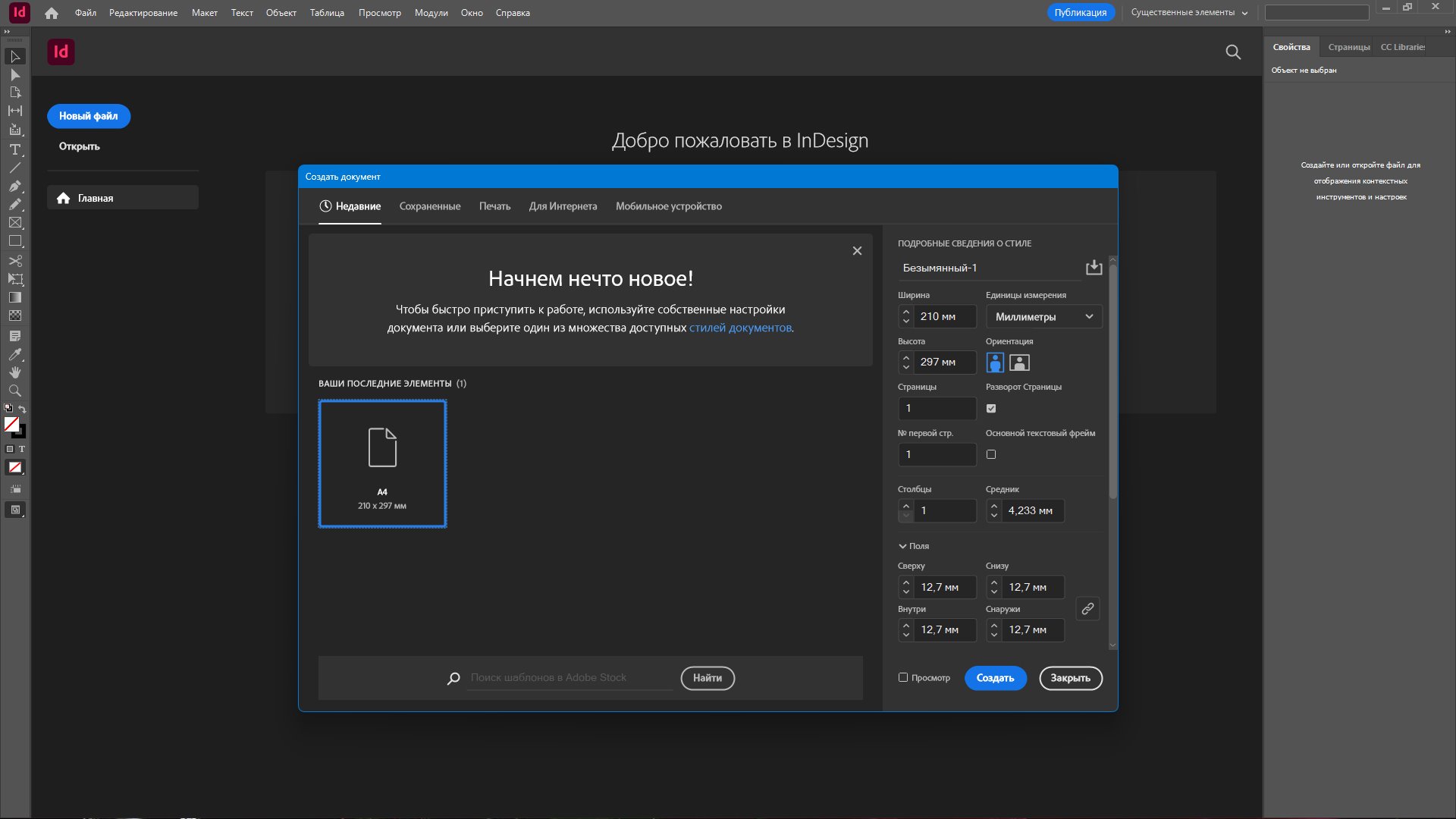Click the Средник stepper arrows
The height and width of the screenshot is (819, 1456).
(x=994, y=510)
